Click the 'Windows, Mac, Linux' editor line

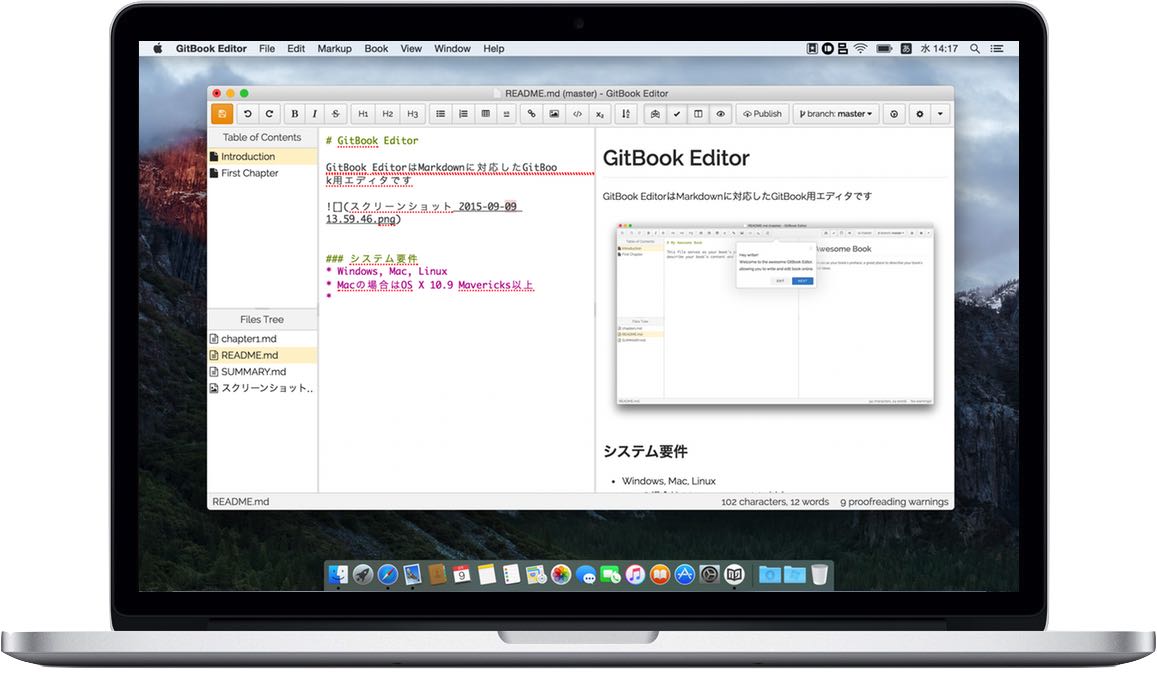click(x=392, y=271)
